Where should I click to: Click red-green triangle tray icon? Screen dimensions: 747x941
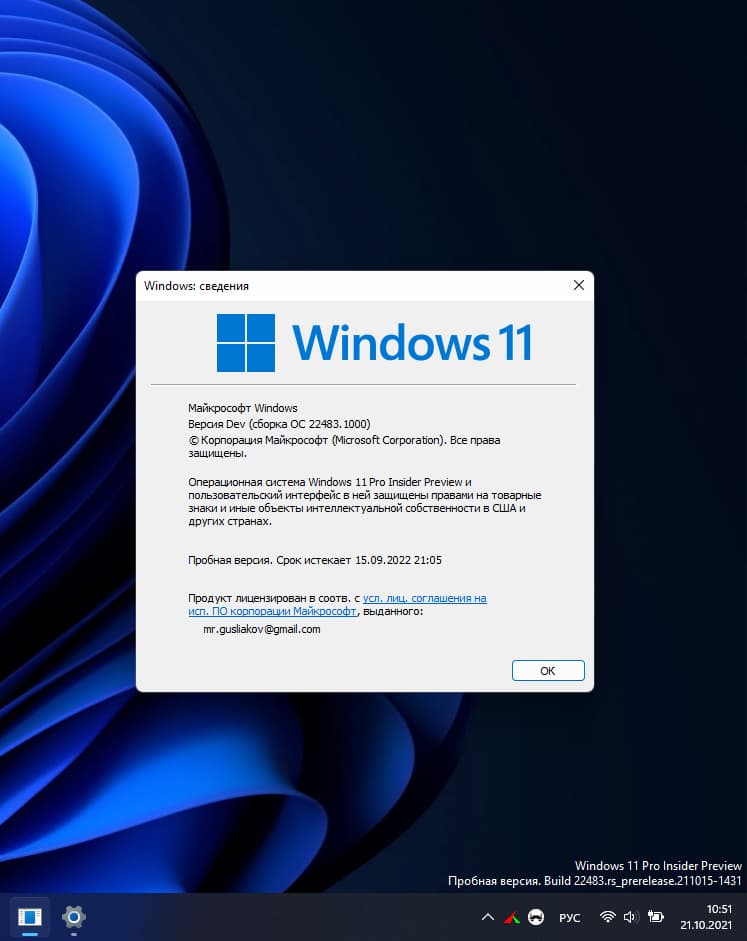tap(512, 917)
